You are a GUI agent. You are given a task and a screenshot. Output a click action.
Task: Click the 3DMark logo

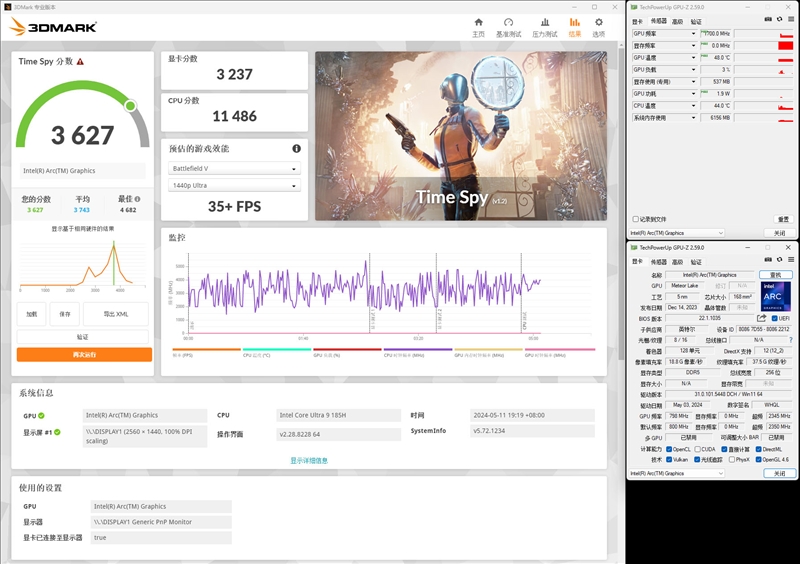tap(53, 27)
